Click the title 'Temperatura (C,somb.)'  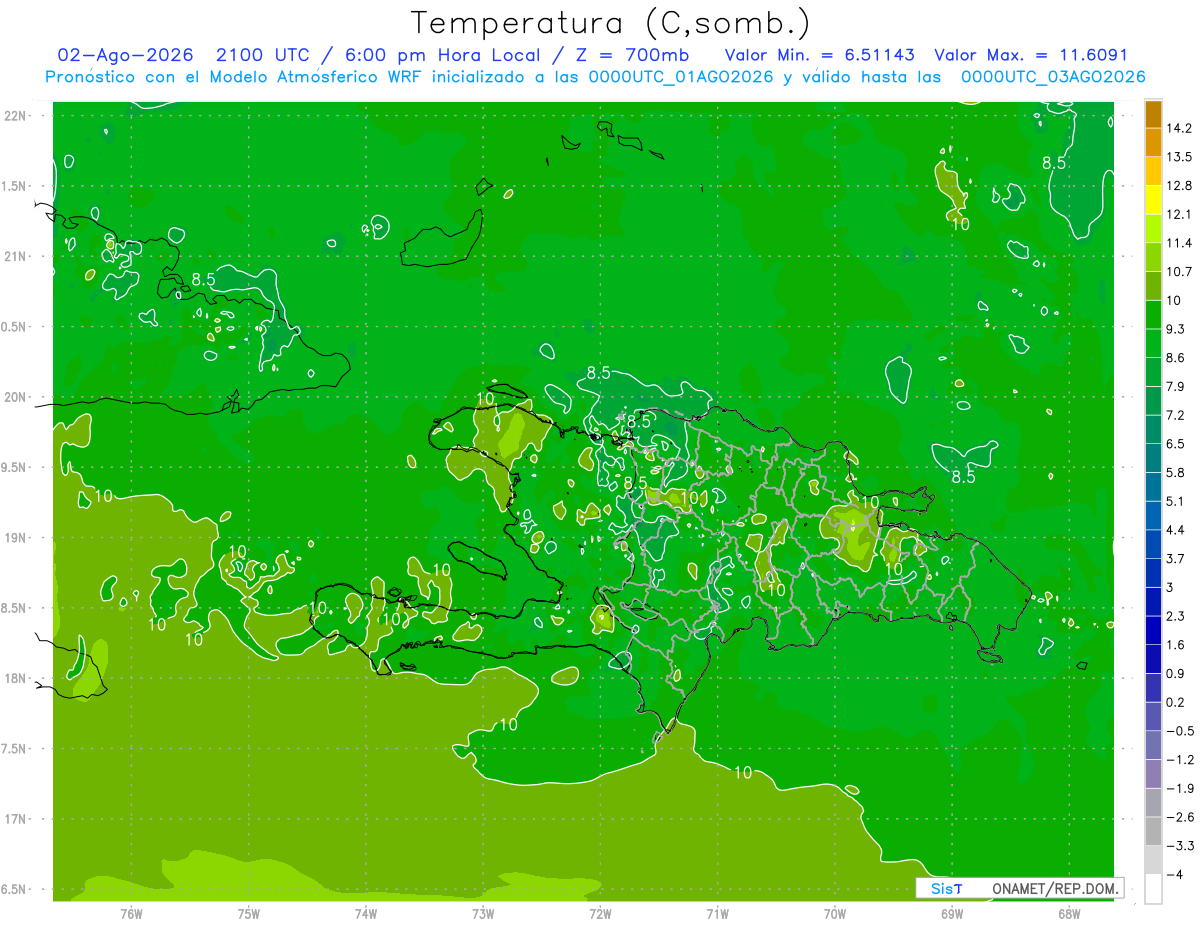point(610,22)
